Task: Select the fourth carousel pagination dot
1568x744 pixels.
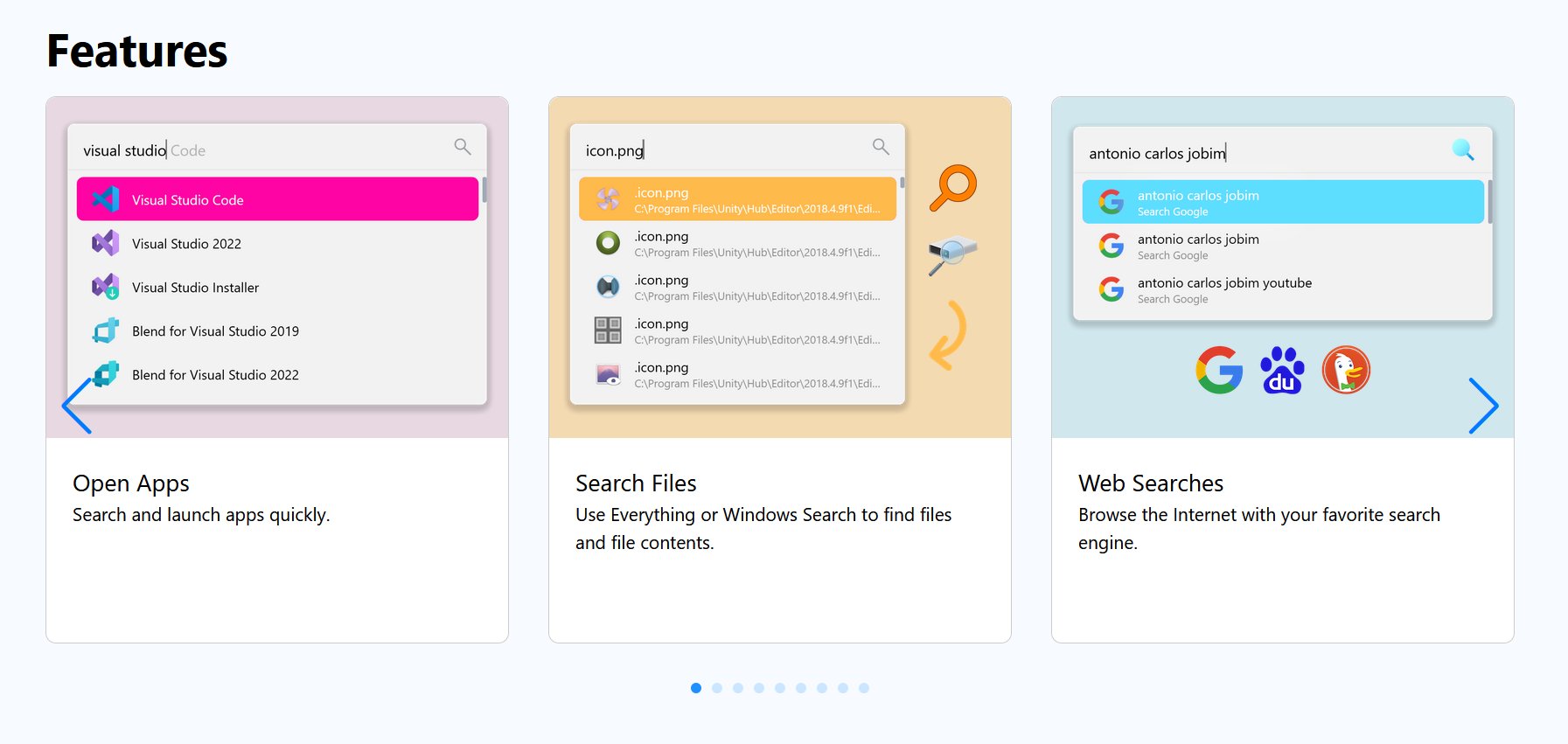Action: click(x=759, y=688)
